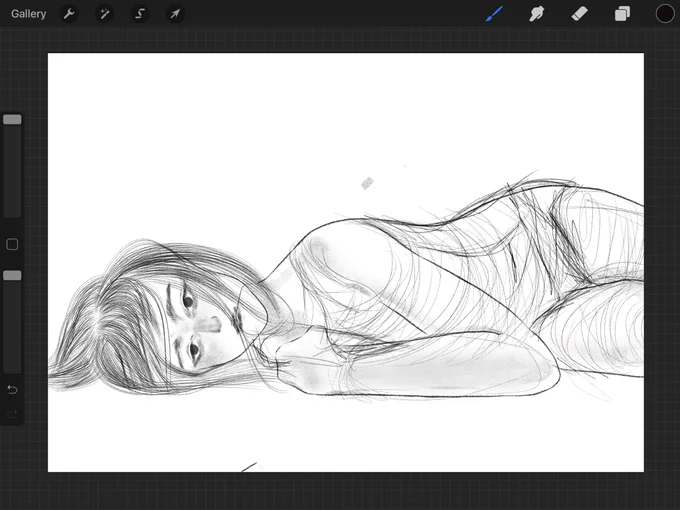Open the Adjustments magic wand menu

(105, 14)
